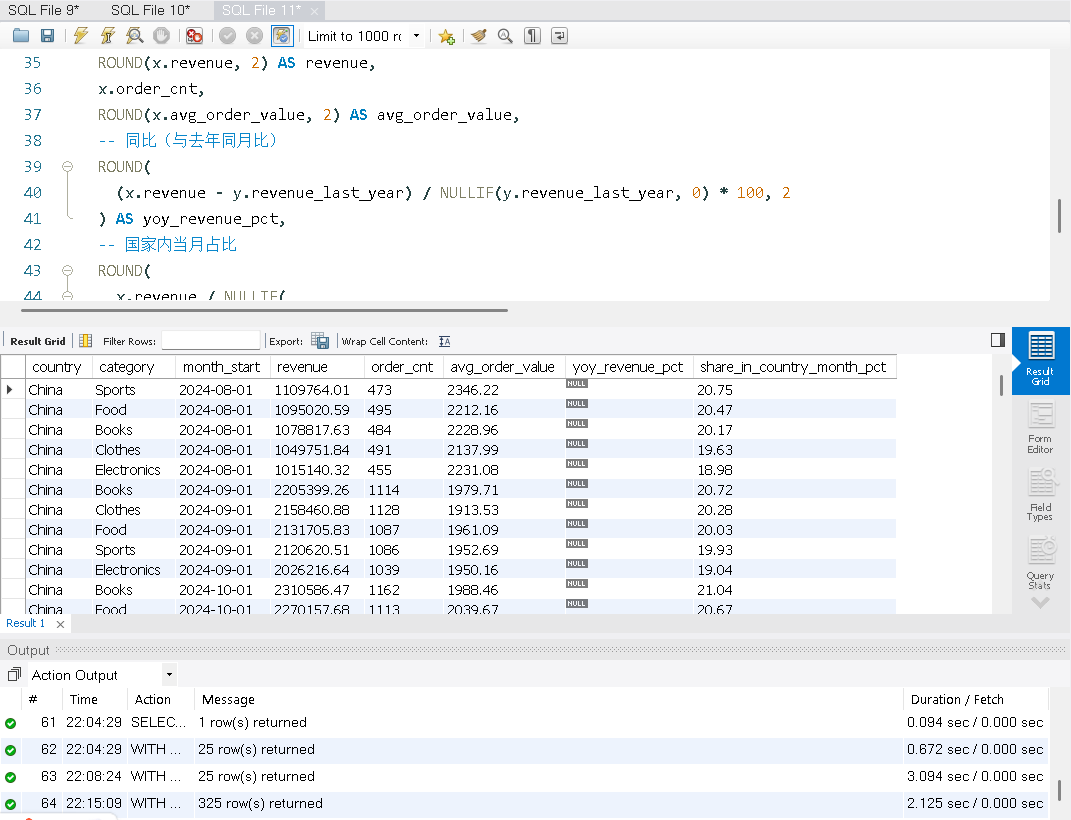This screenshot has width=1071, height=820.
Task: Open the Action Output dropdown
Action: 168,675
